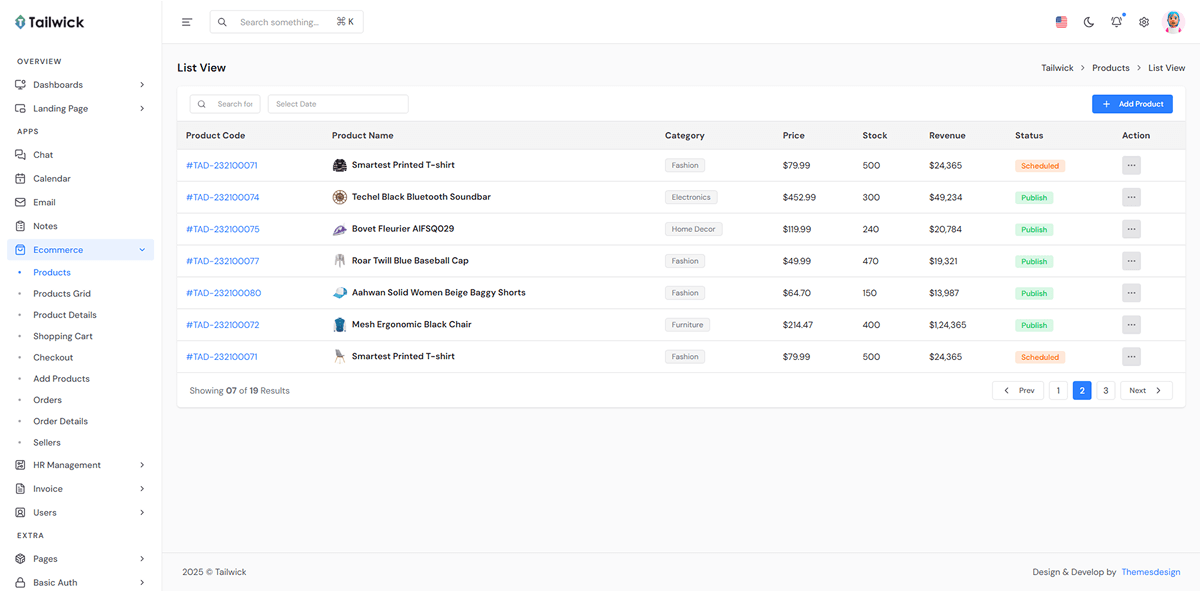The width and height of the screenshot is (1200, 592).
Task: Click the Add Product button
Action: click(x=1132, y=104)
